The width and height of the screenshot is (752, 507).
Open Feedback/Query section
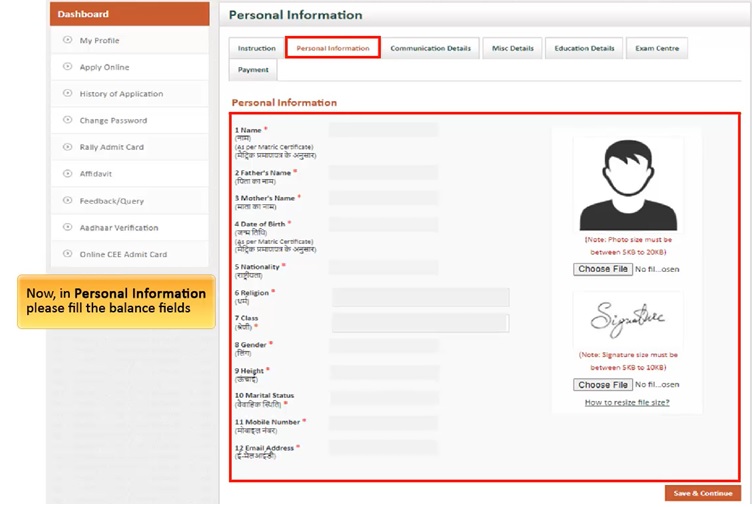point(129,201)
